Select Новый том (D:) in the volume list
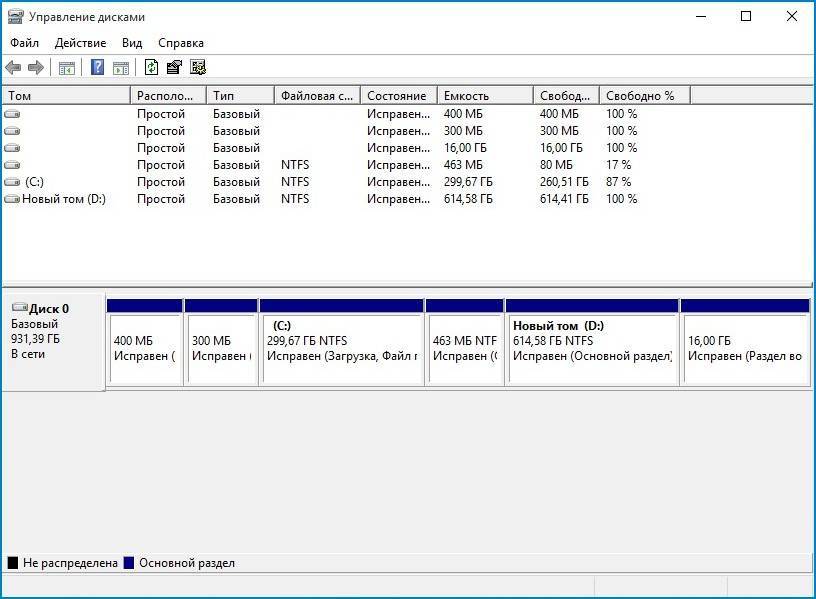 pyautogui.click(x=63, y=199)
